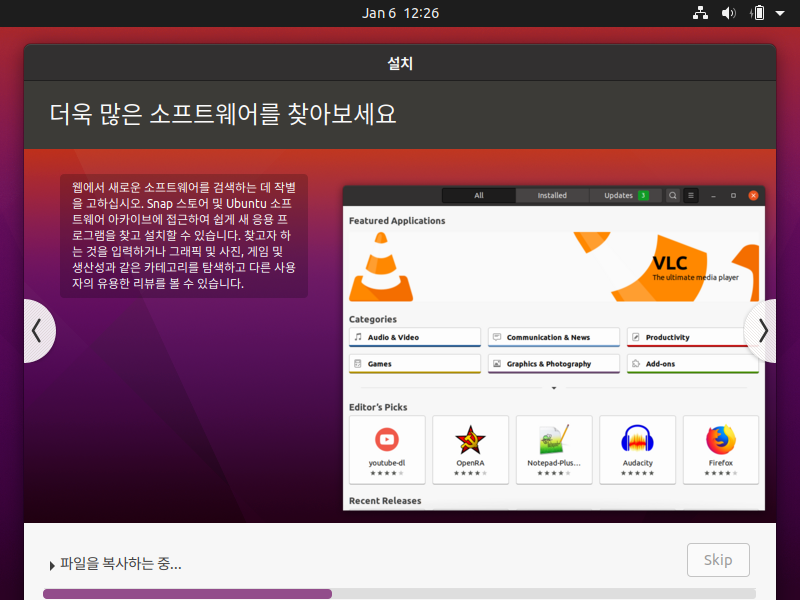
Task: Click the VLC featured banner
Action: click(554, 266)
